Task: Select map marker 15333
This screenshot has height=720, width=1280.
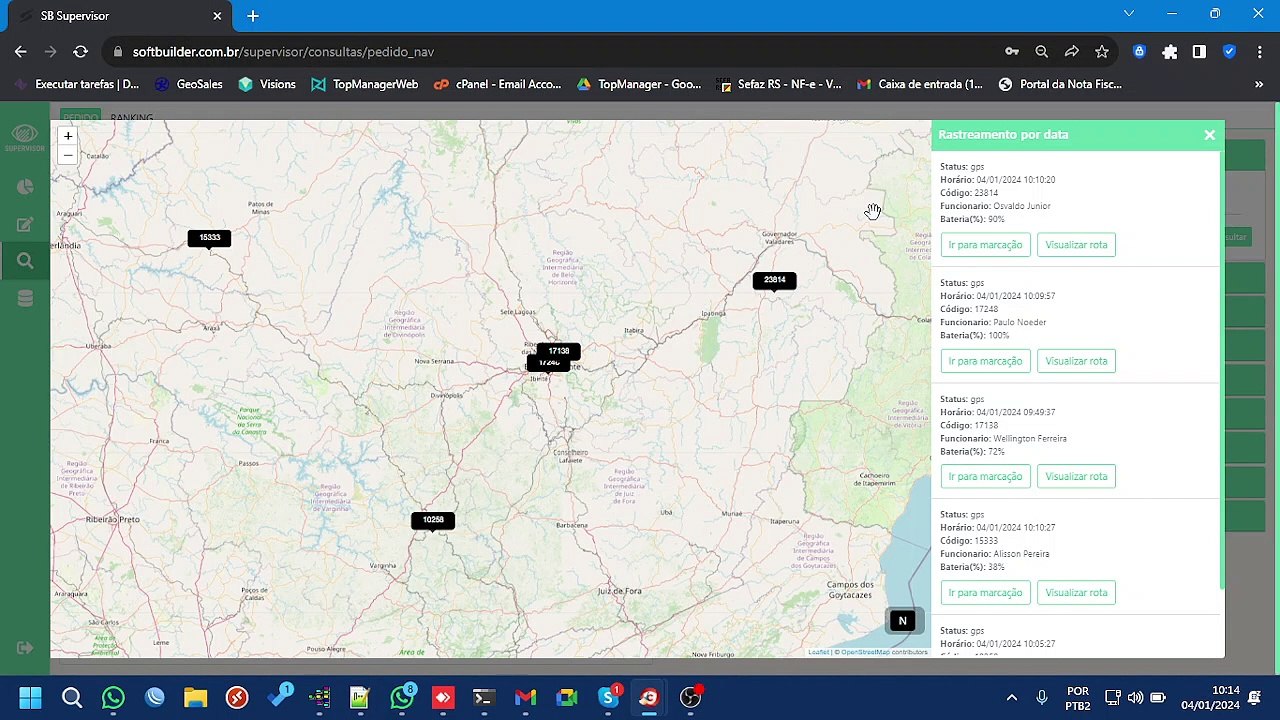Action: (209, 238)
